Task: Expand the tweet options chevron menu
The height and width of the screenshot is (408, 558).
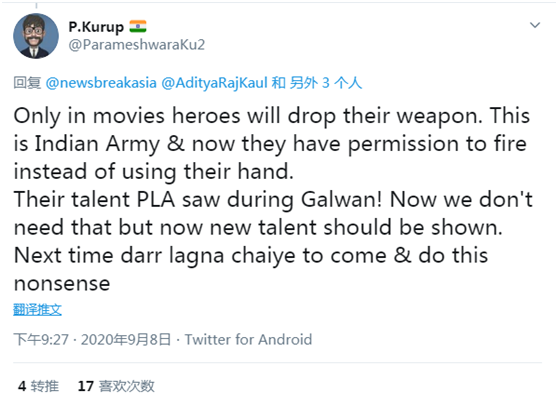Action: [535, 25]
